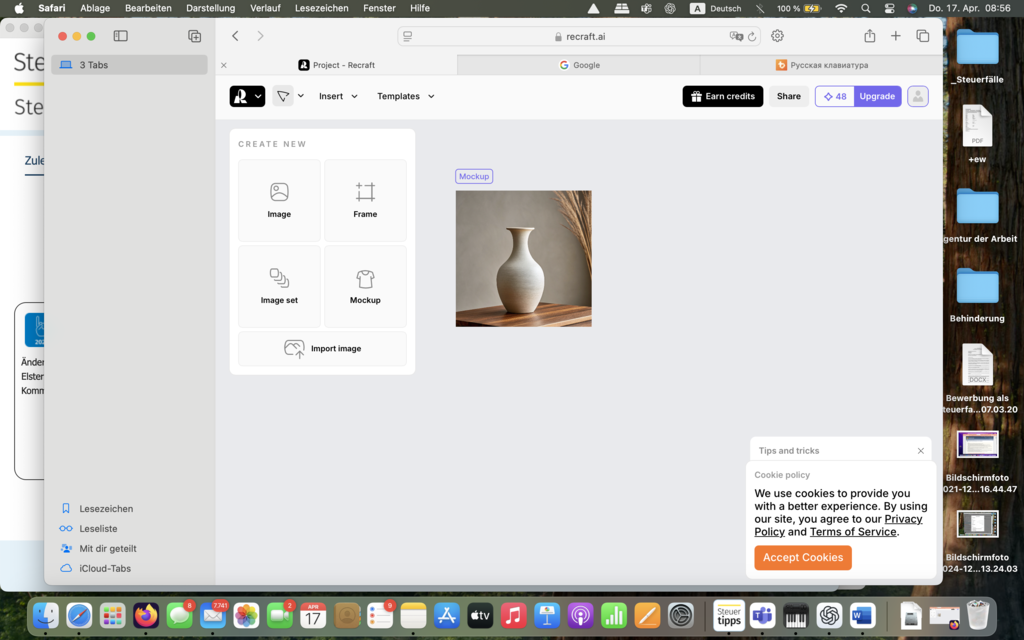
Task: Go forward in Safari
Action: tap(261, 36)
